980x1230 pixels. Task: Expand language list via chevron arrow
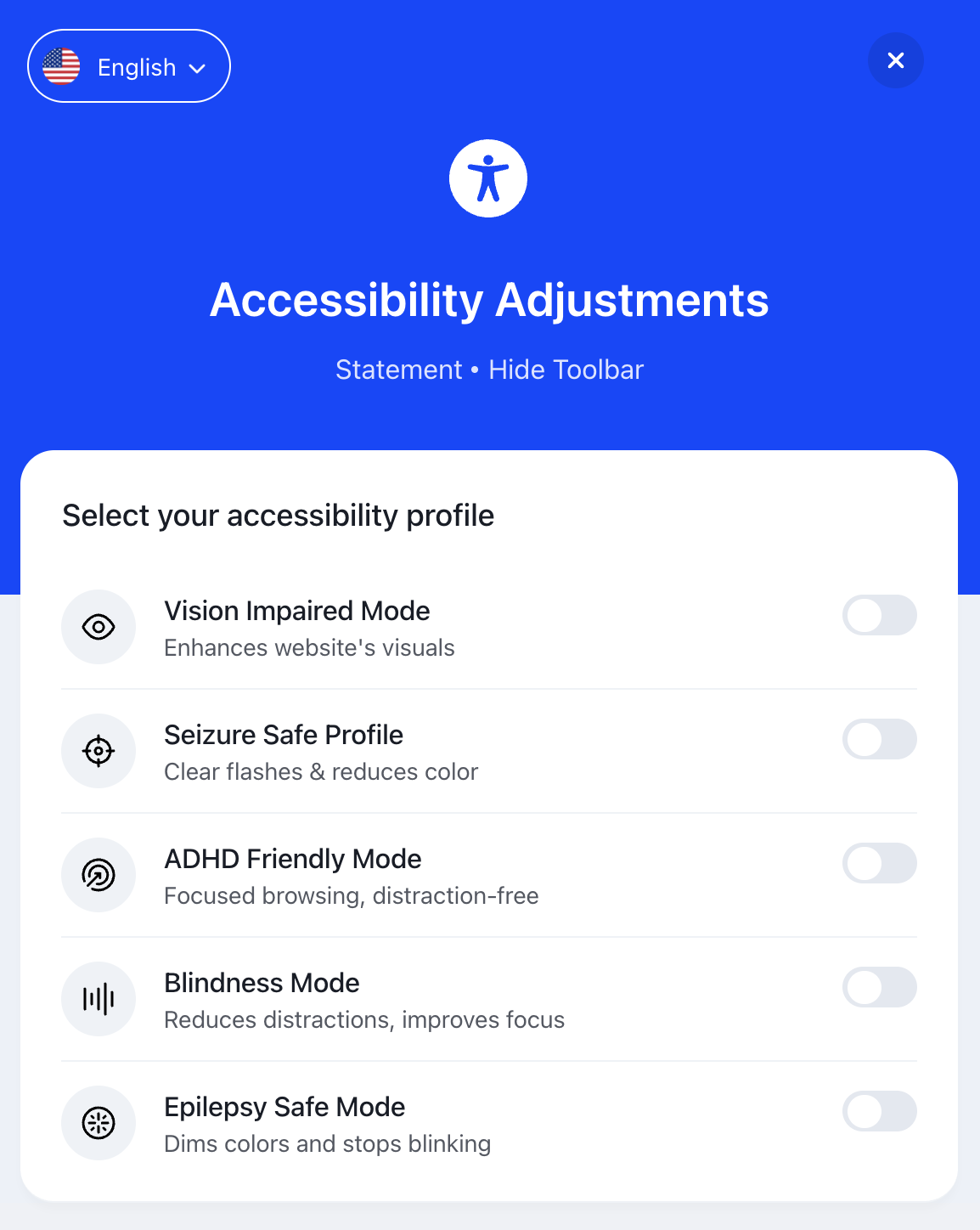pyautogui.click(x=198, y=69)
